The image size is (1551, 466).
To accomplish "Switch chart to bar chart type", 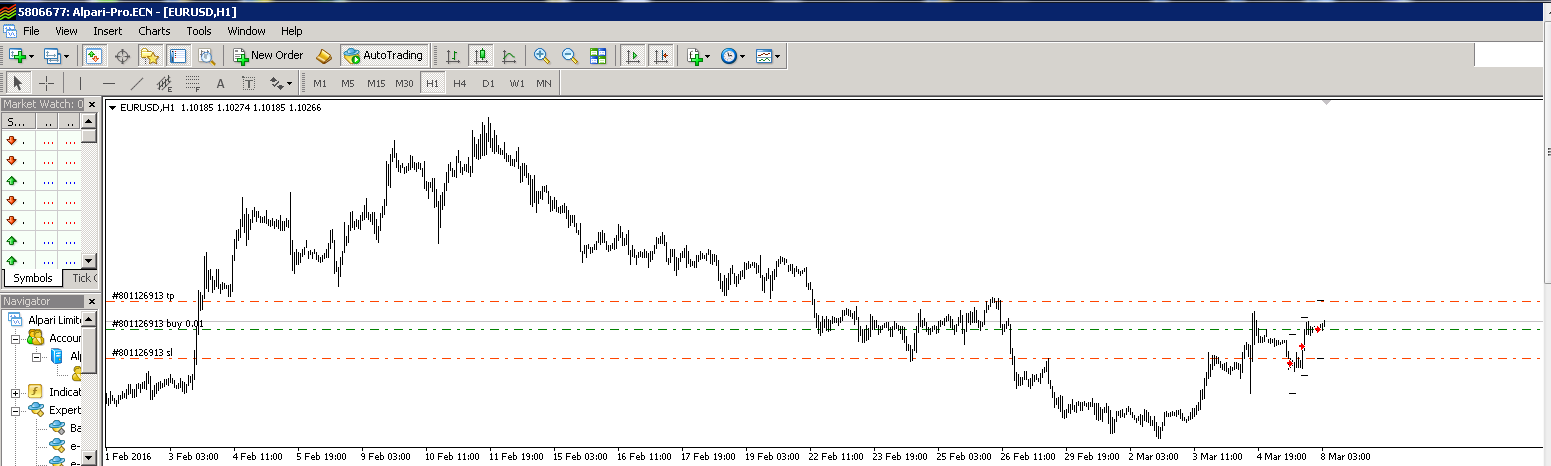I will click(453, 56).
